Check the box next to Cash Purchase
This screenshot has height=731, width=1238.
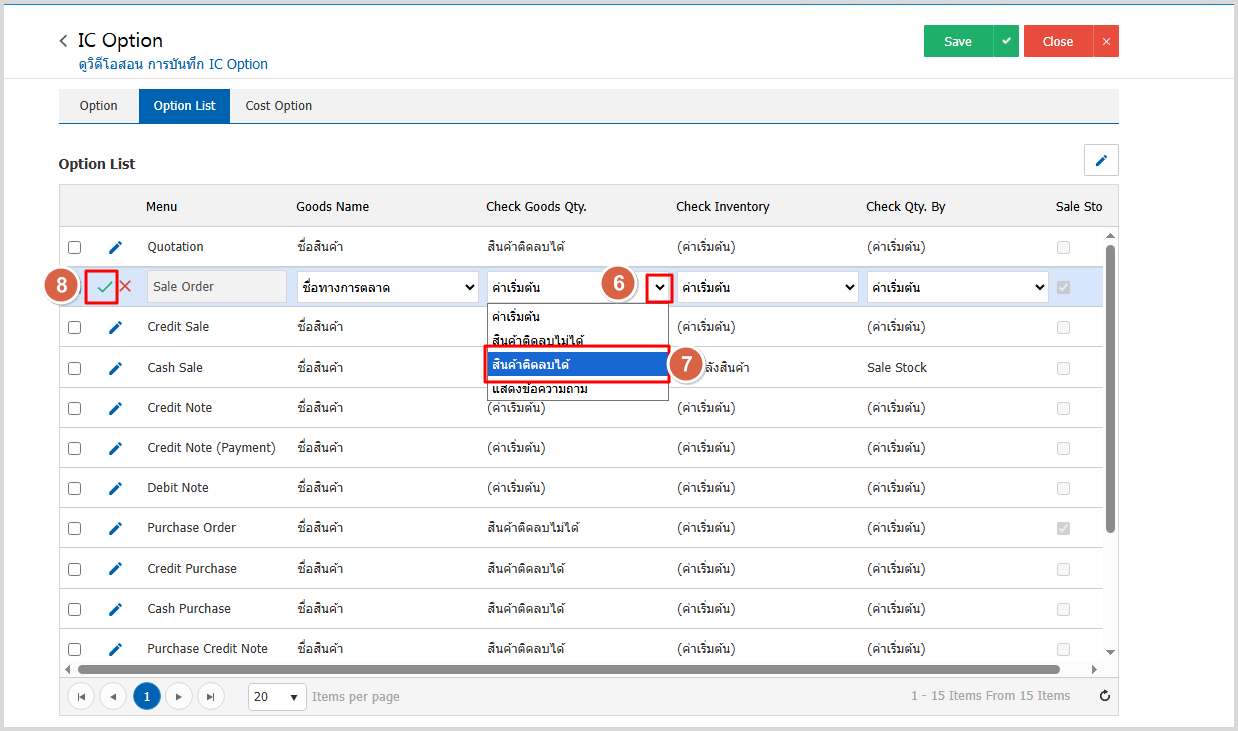click(x=75, y=609)
